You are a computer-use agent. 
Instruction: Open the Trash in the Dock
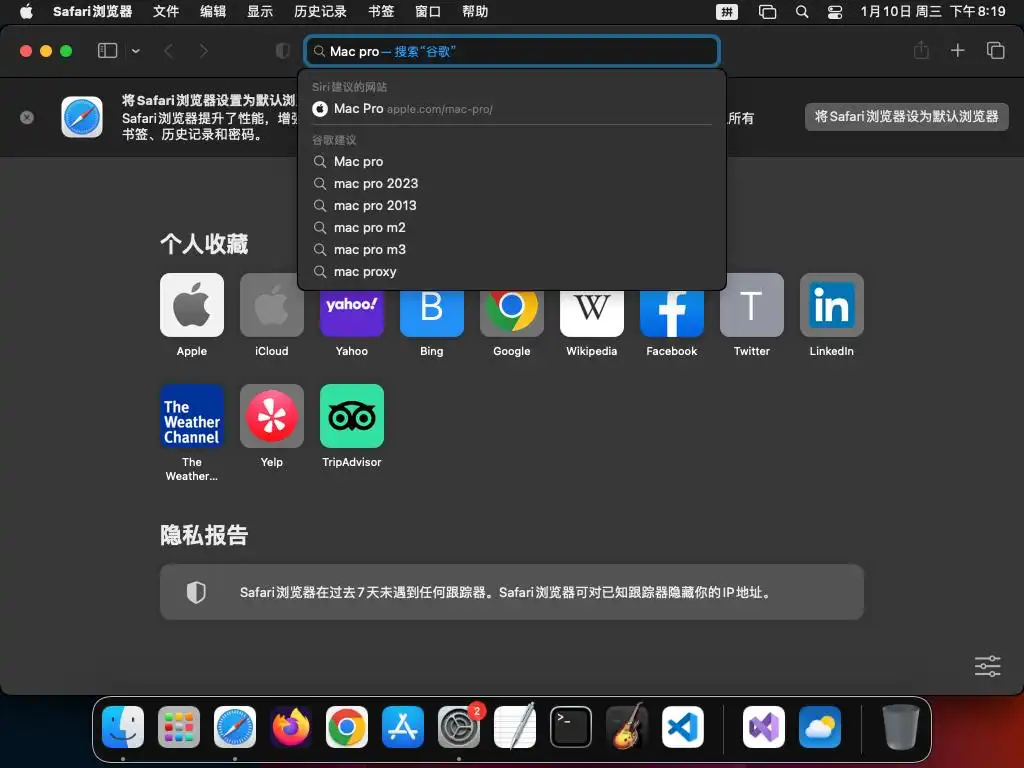coord(901,727)
